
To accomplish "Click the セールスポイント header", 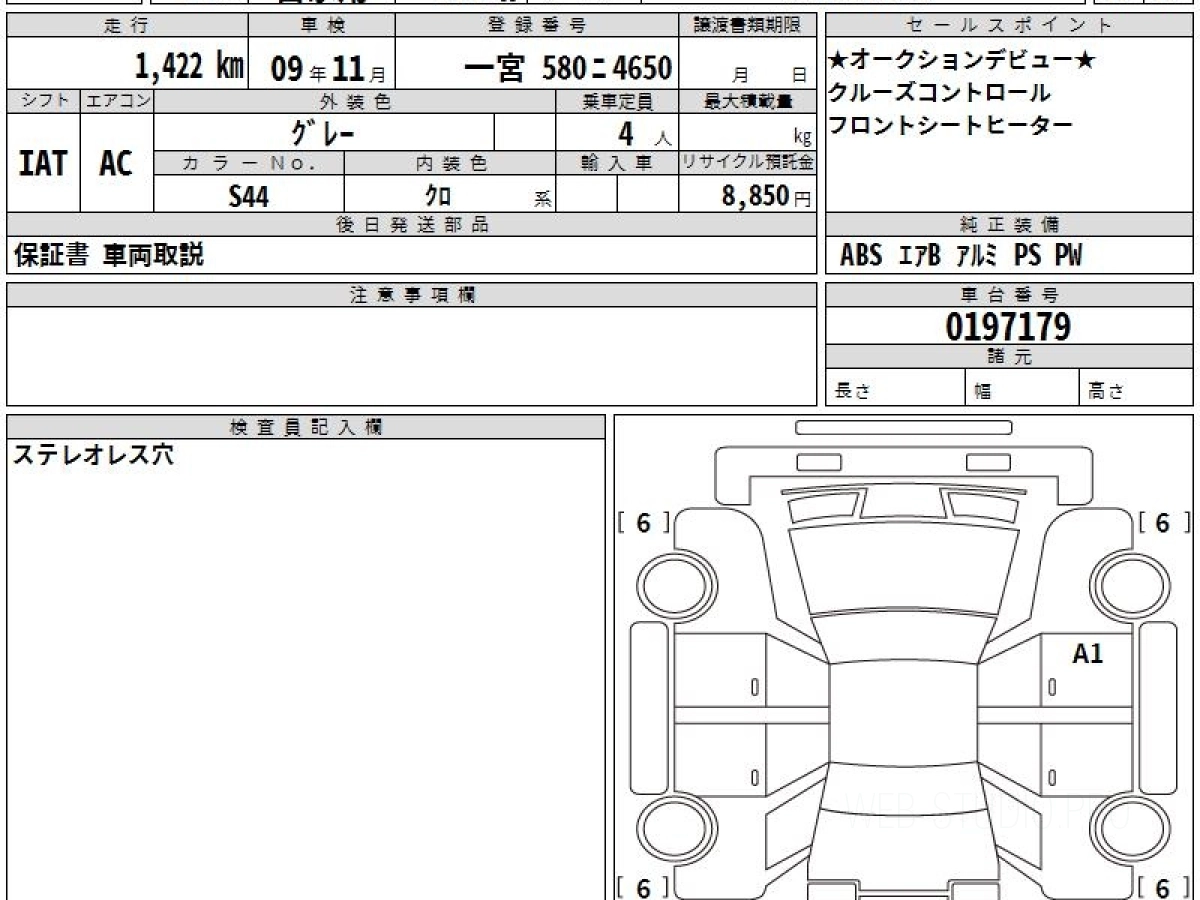I will (1009, 26).
